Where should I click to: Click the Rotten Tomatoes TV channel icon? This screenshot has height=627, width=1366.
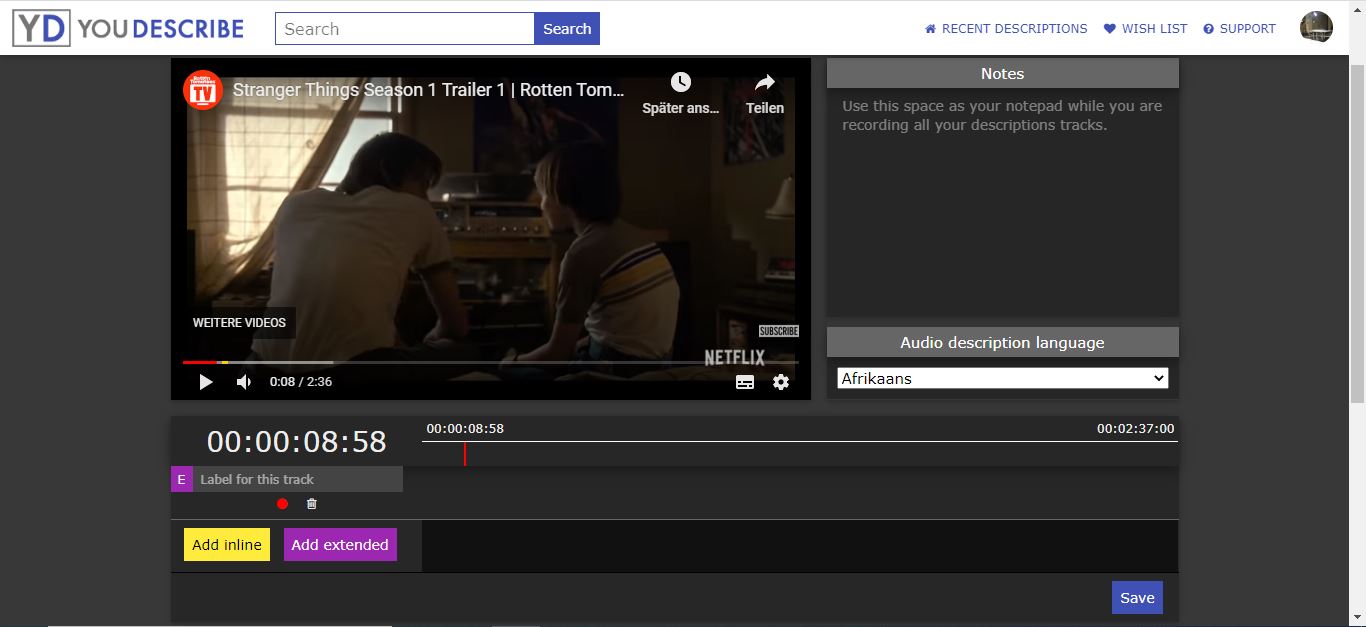click(203, 90)
